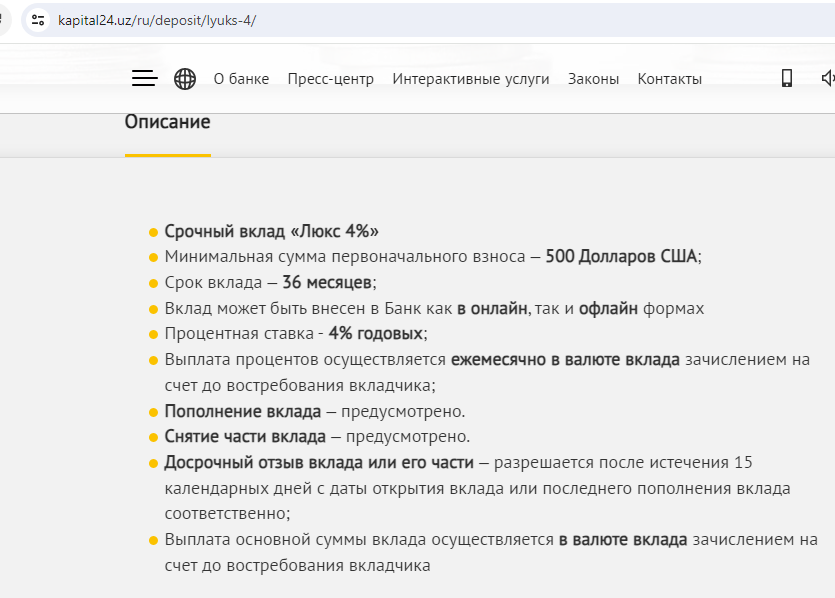Open the О банке menu
This screenshot has height=598, width=835.
241,79
